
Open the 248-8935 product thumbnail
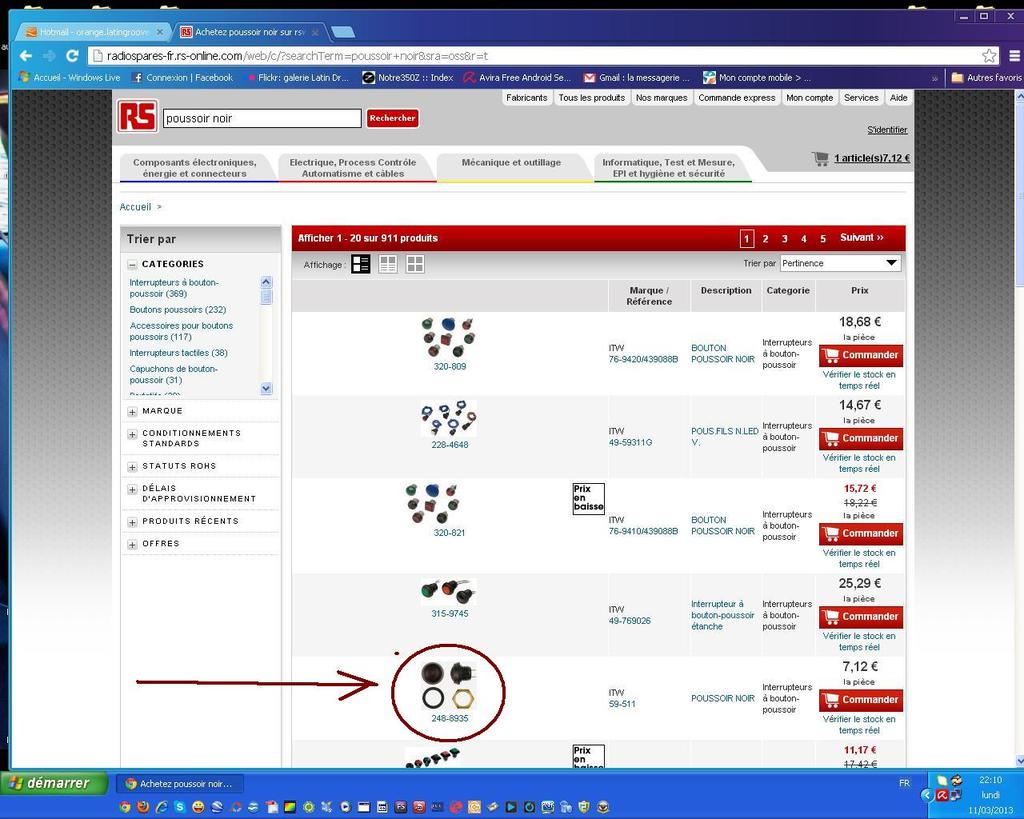pos(449,685)
